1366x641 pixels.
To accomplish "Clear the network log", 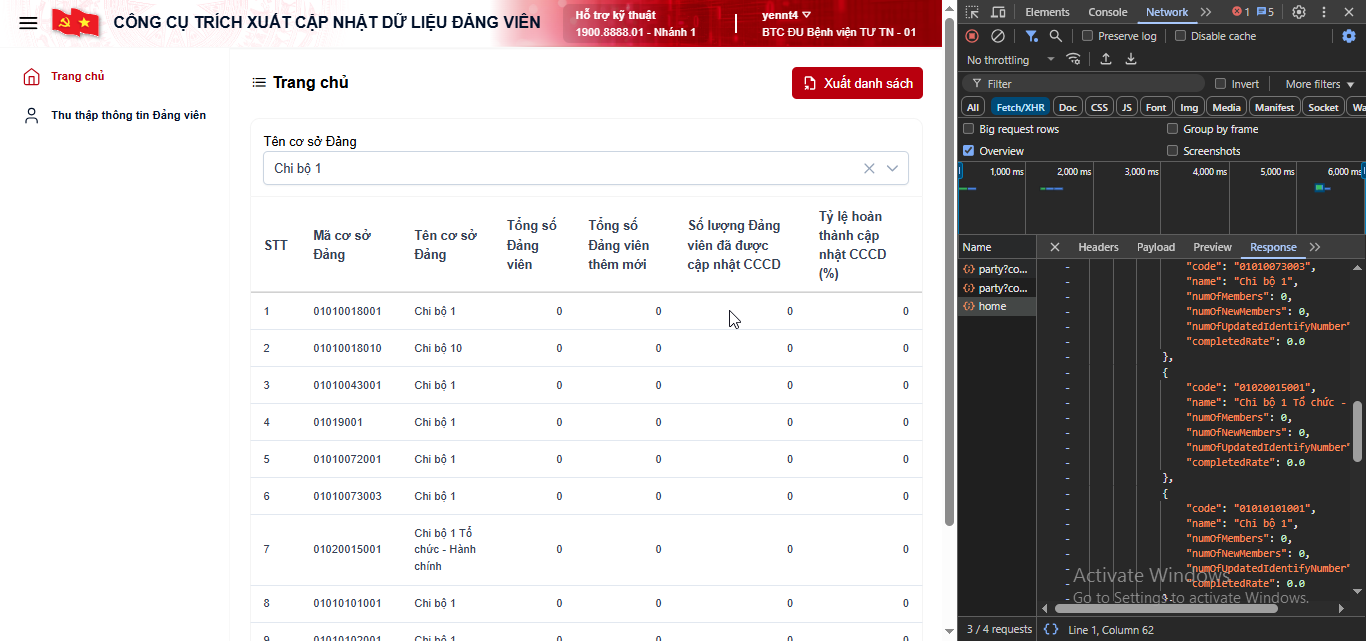I will click(x=995, y=35).
